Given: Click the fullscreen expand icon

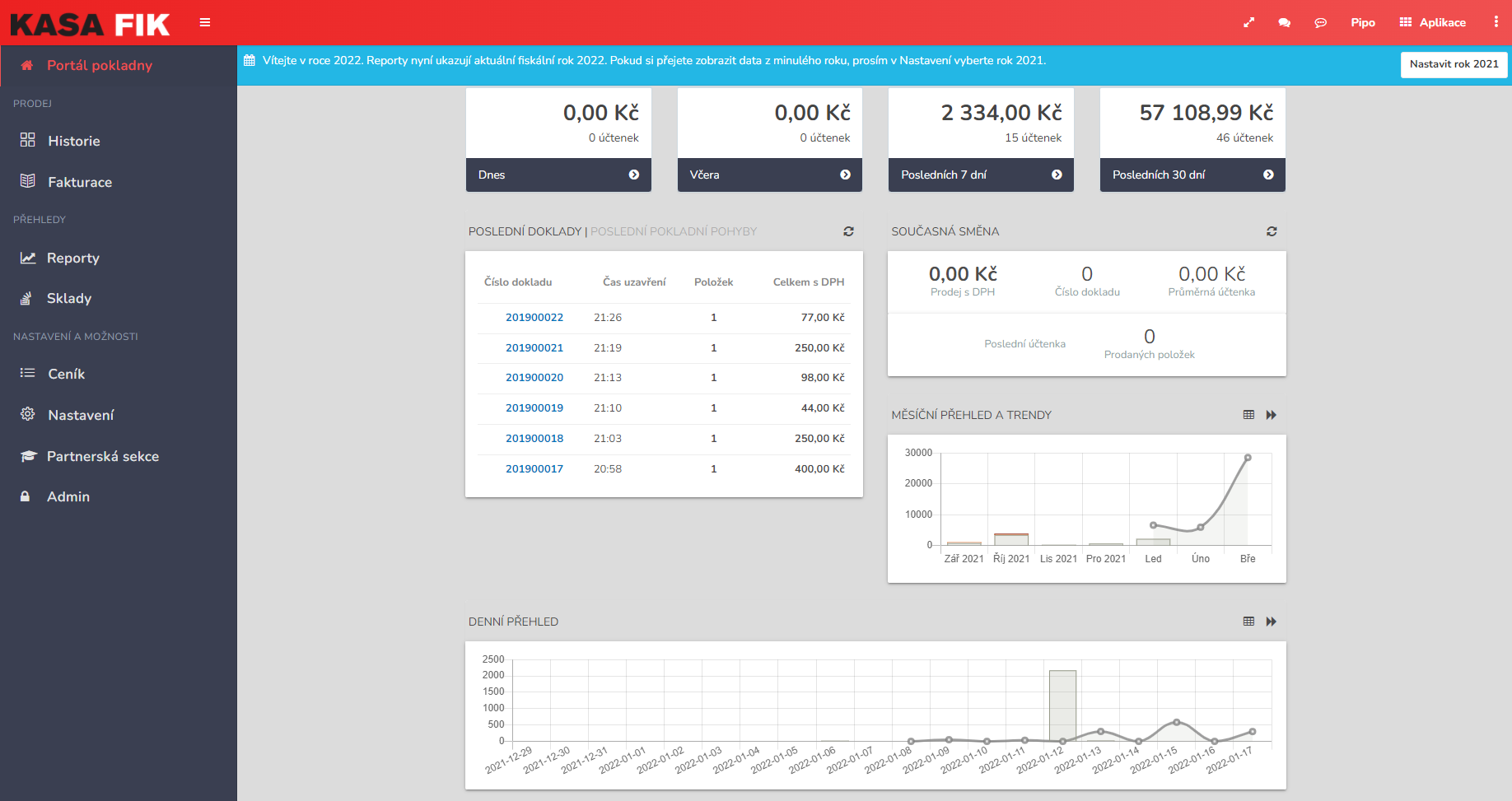Looking at the screenshot, I should click(x=1248, y=23).
